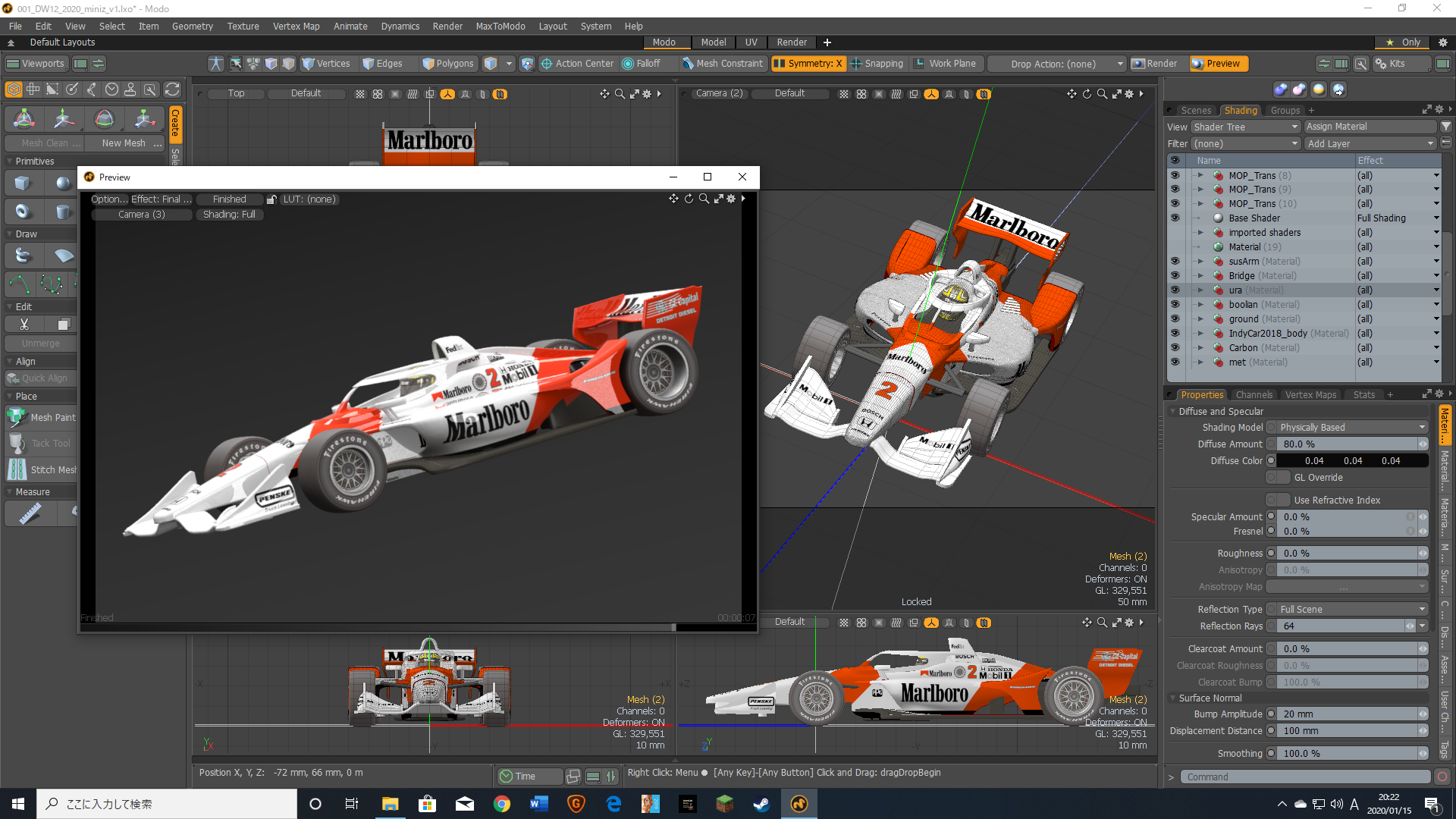The image size is (1456, 819).
Task: Click the Edges selection mode
Action: [383, 64]
